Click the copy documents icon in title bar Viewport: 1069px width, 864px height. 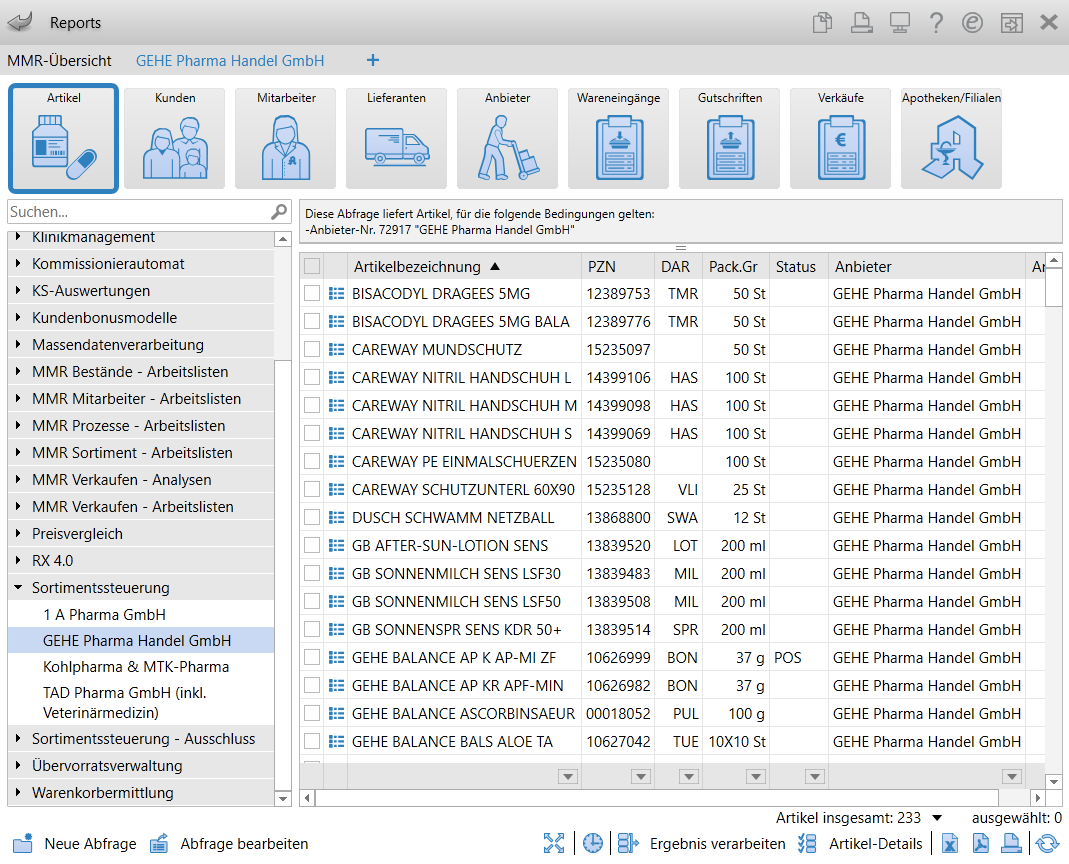(822, 23)
